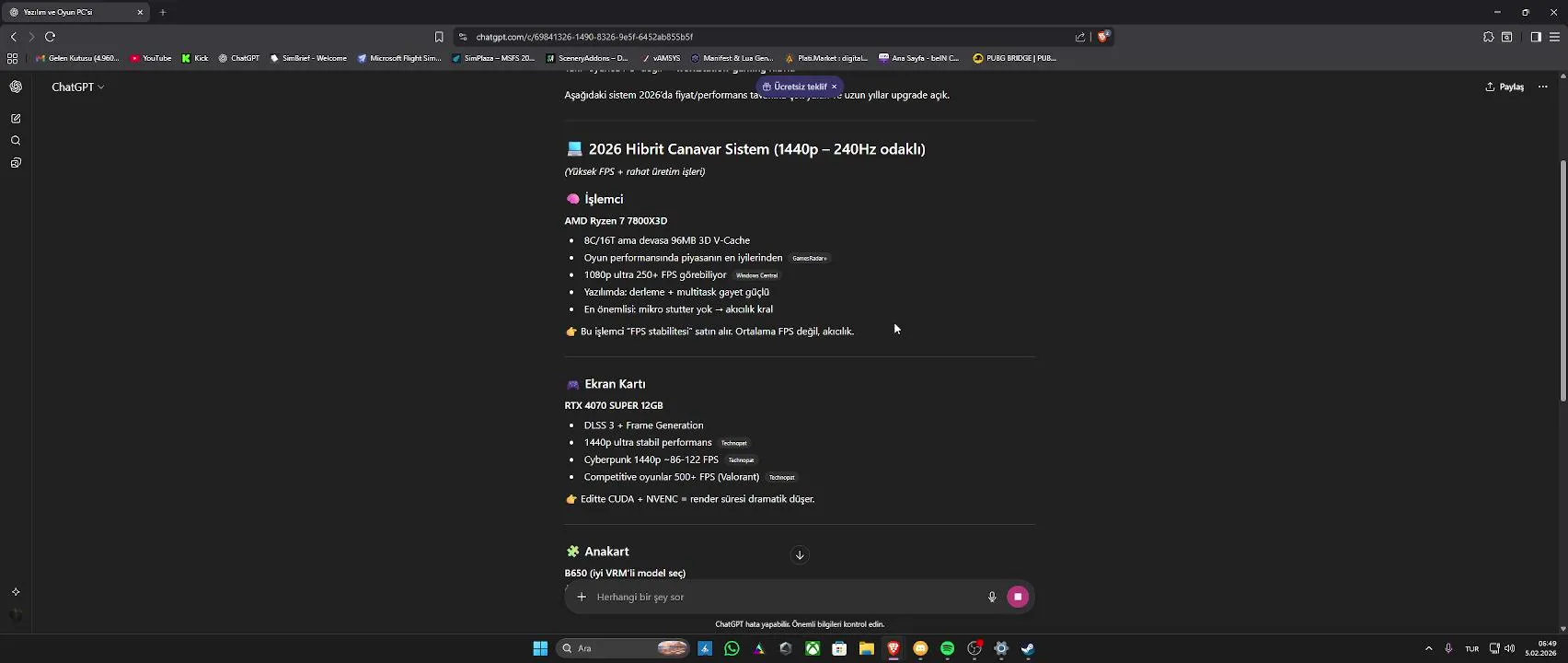Open the library icon in the sidebar
The width and height of the screenshot is (1568, 663).
coord(16,163)
